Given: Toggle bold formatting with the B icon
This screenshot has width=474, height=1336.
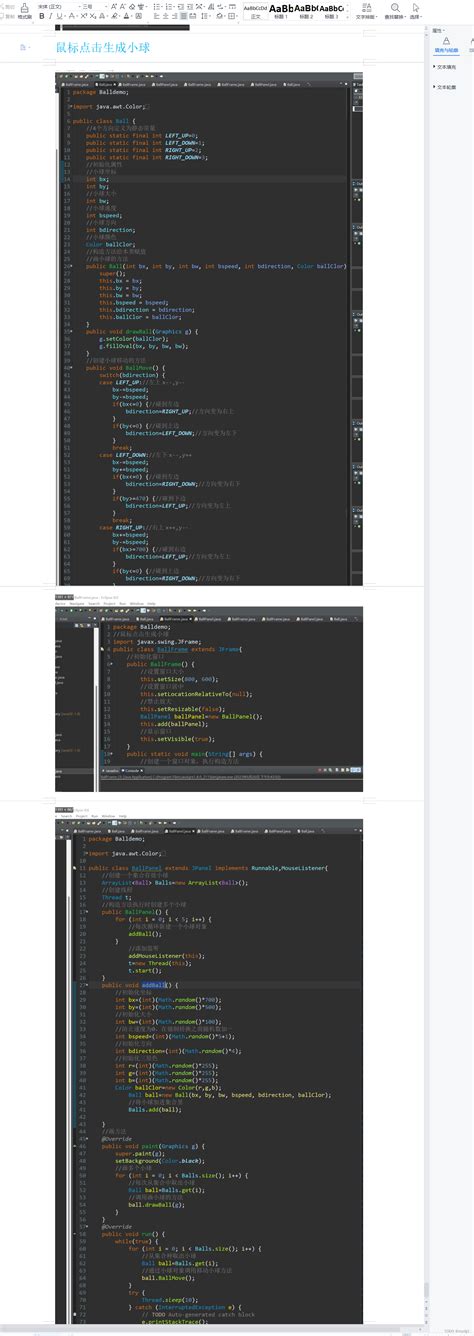Looking at the screenshot, I should click(43, 16).
